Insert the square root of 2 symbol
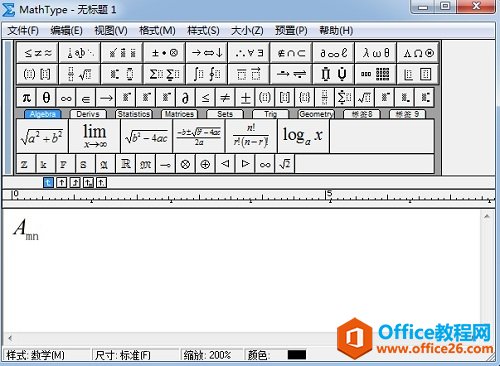Viewport: 500px width, 366px height. 285,164
